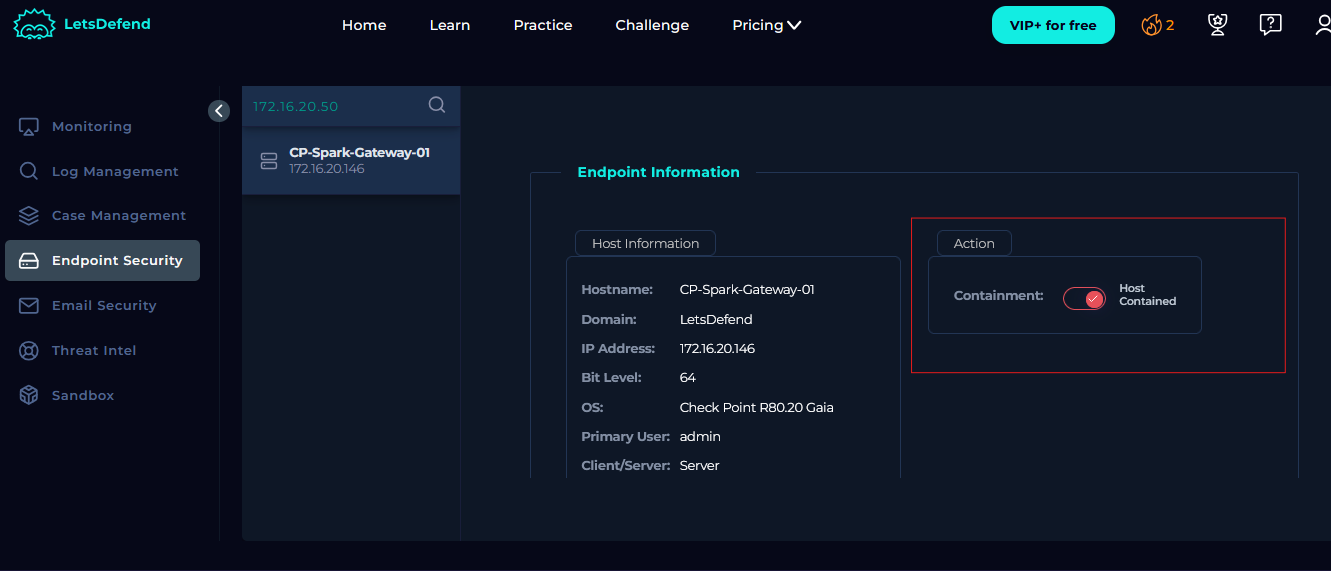Click the Monitoring sidebar icon
Screen dimensions: 1331x571
29,127
